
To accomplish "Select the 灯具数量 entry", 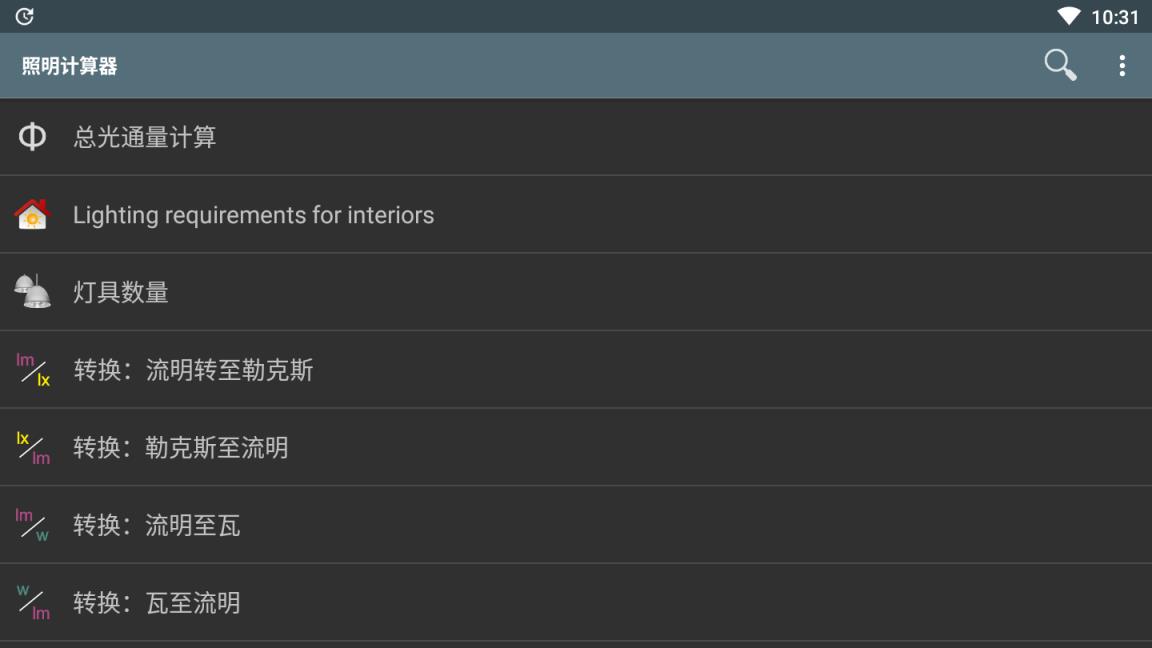I will coord(121,293).
